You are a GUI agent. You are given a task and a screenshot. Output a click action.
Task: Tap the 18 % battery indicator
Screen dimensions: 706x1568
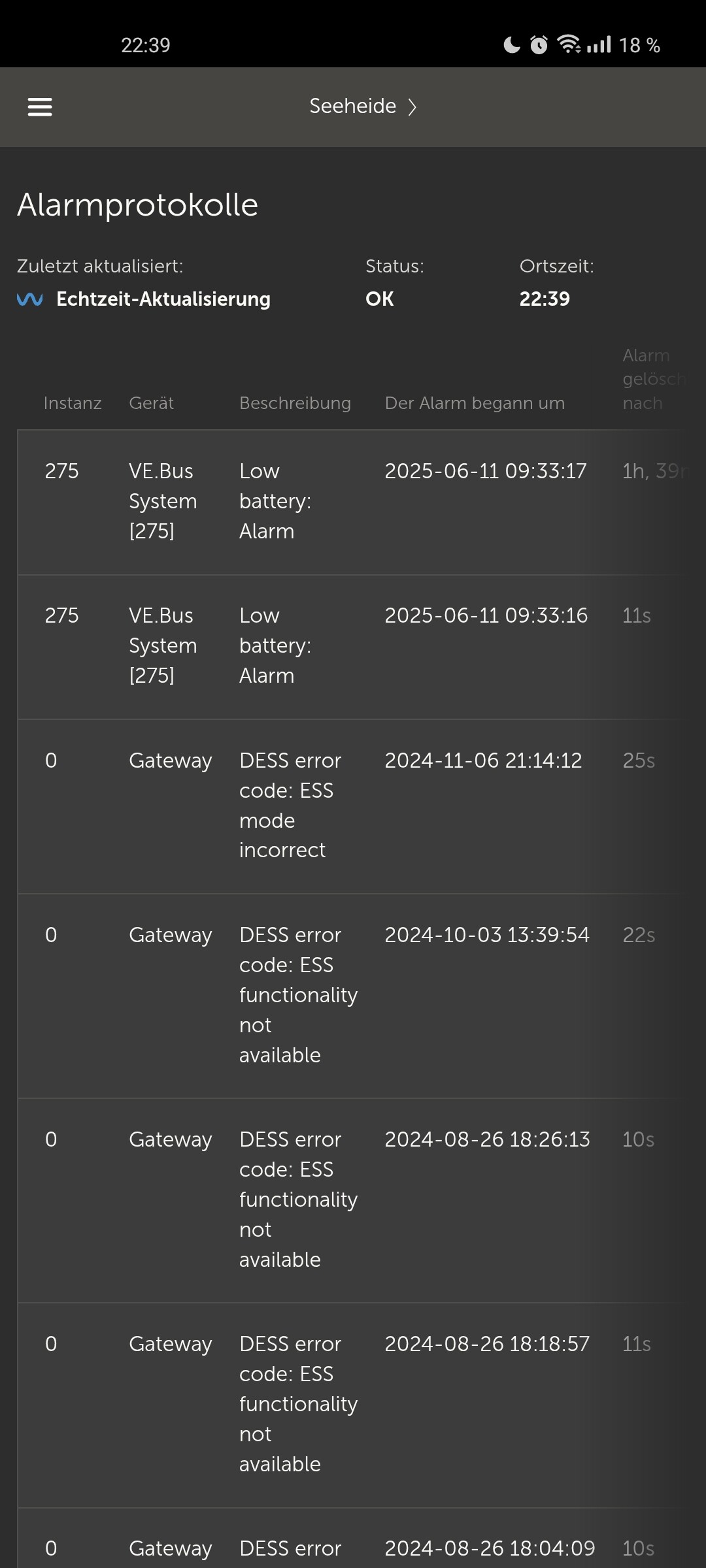[x=639, y=45]
